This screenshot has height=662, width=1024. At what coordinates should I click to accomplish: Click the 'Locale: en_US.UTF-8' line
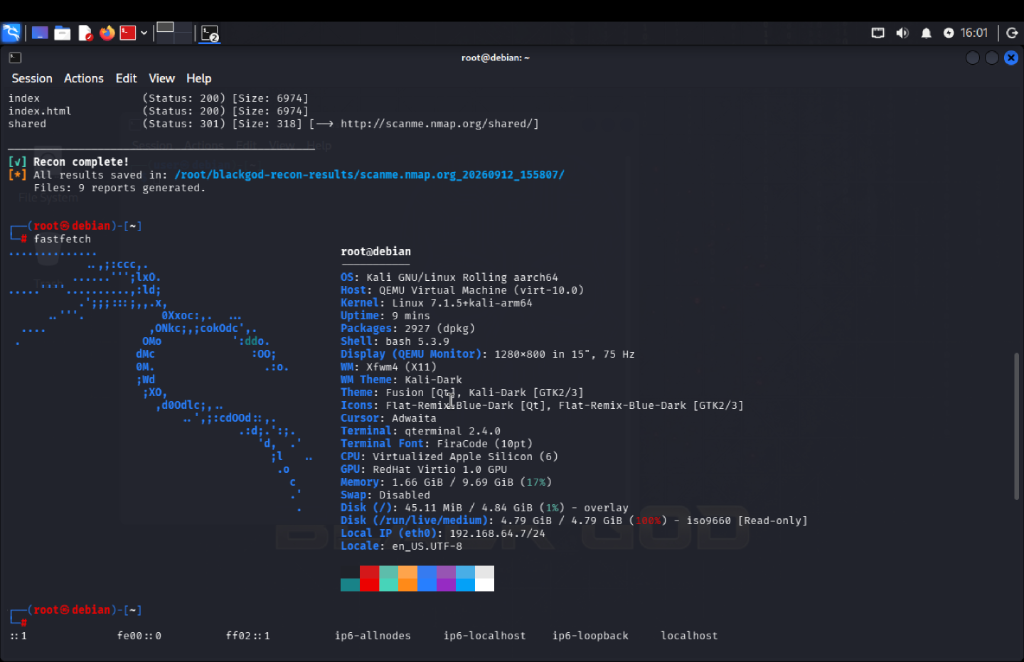(x=401, y=546)
